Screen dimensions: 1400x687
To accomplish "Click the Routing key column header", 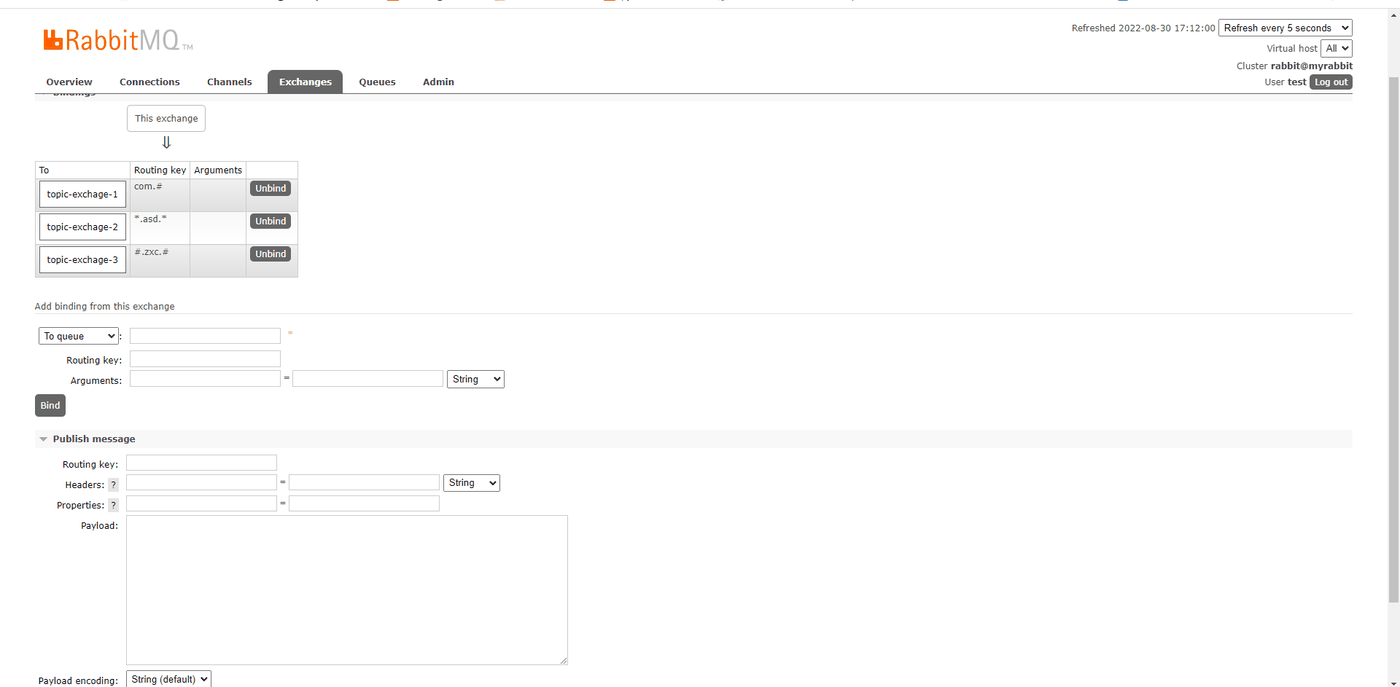I will click(x=160, y=170).
